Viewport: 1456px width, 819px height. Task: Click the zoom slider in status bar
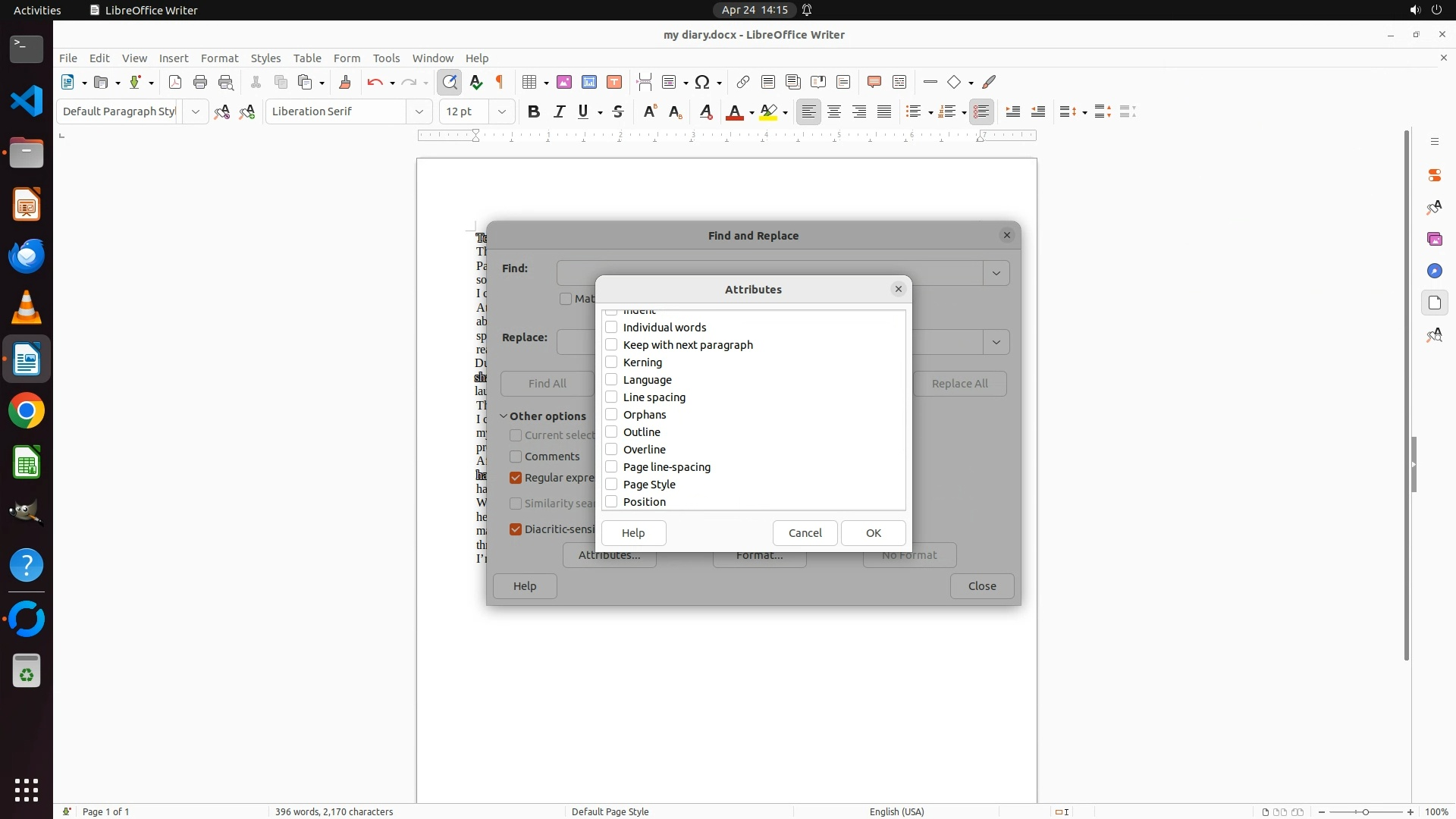(x=1365, y=811)
